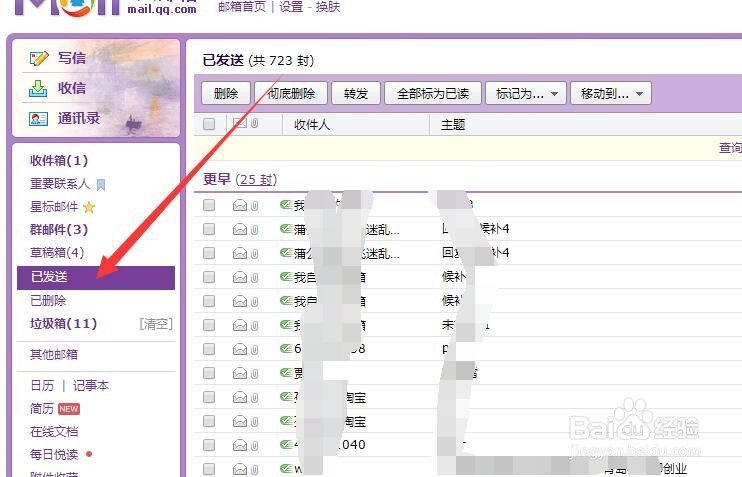The height and width of the screenshot is (477, 742).
Task: Click 收信 to fetch mail
Action: 72,88
